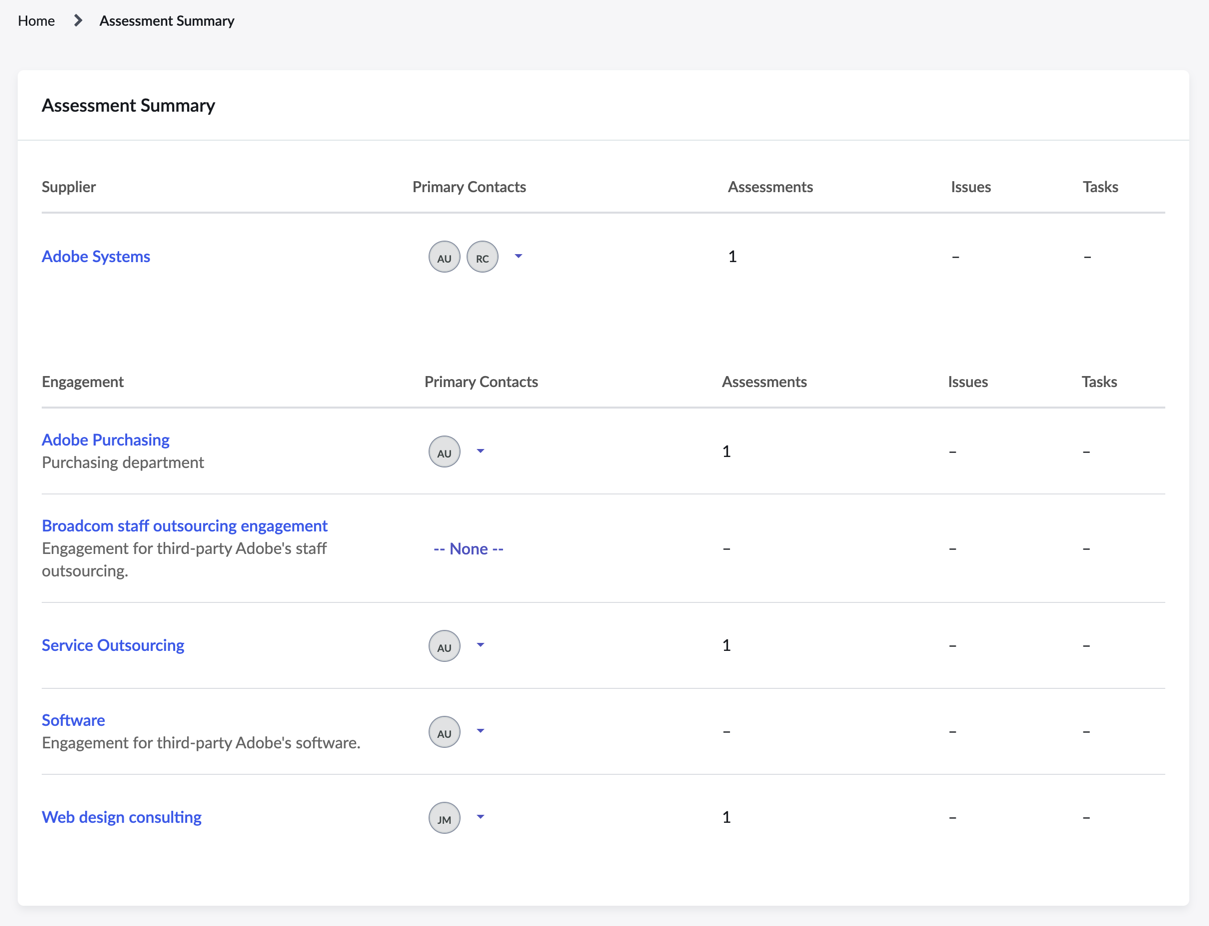Viewport: 1209px width, 926px height.
Task: Expand contacts dropdown for Web design consulting
Action: coord(480,817)
